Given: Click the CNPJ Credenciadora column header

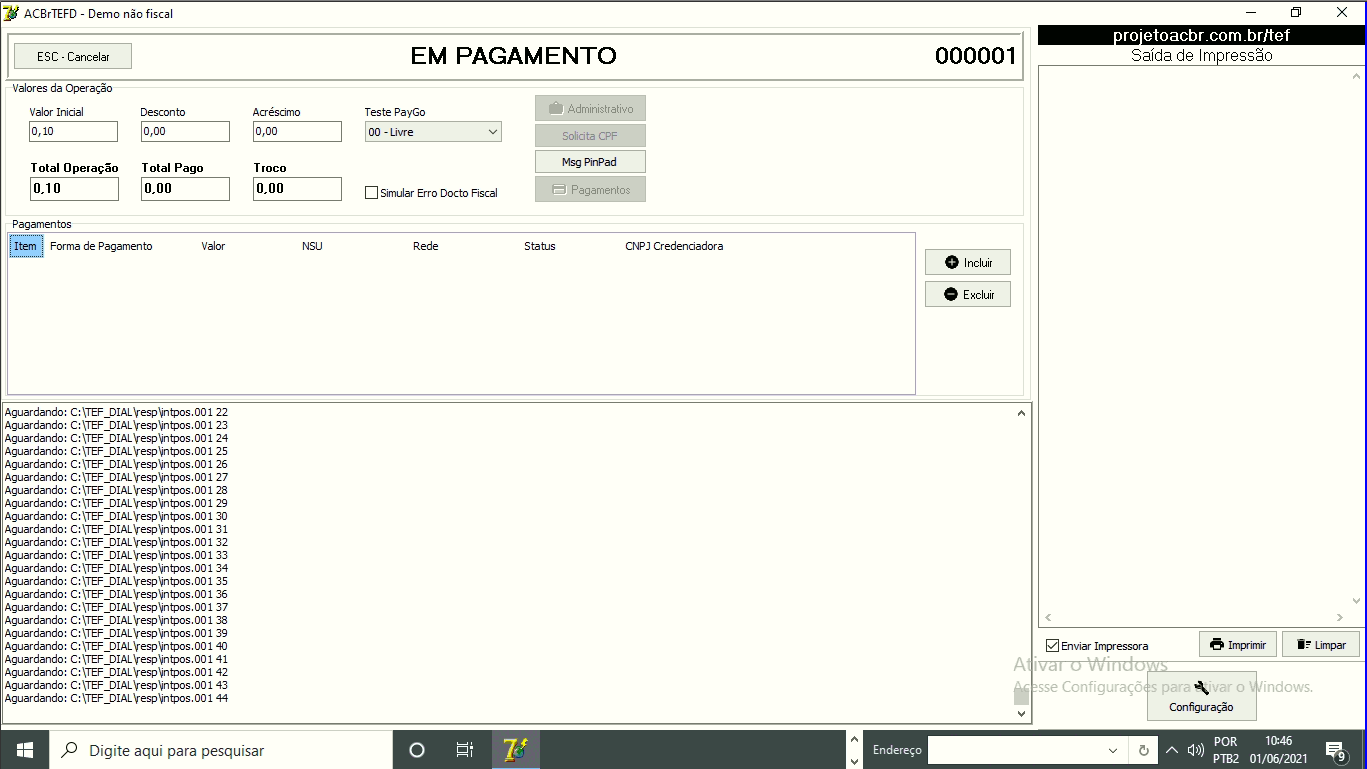Looking at the screenshot, I should [x=674, y=246].
